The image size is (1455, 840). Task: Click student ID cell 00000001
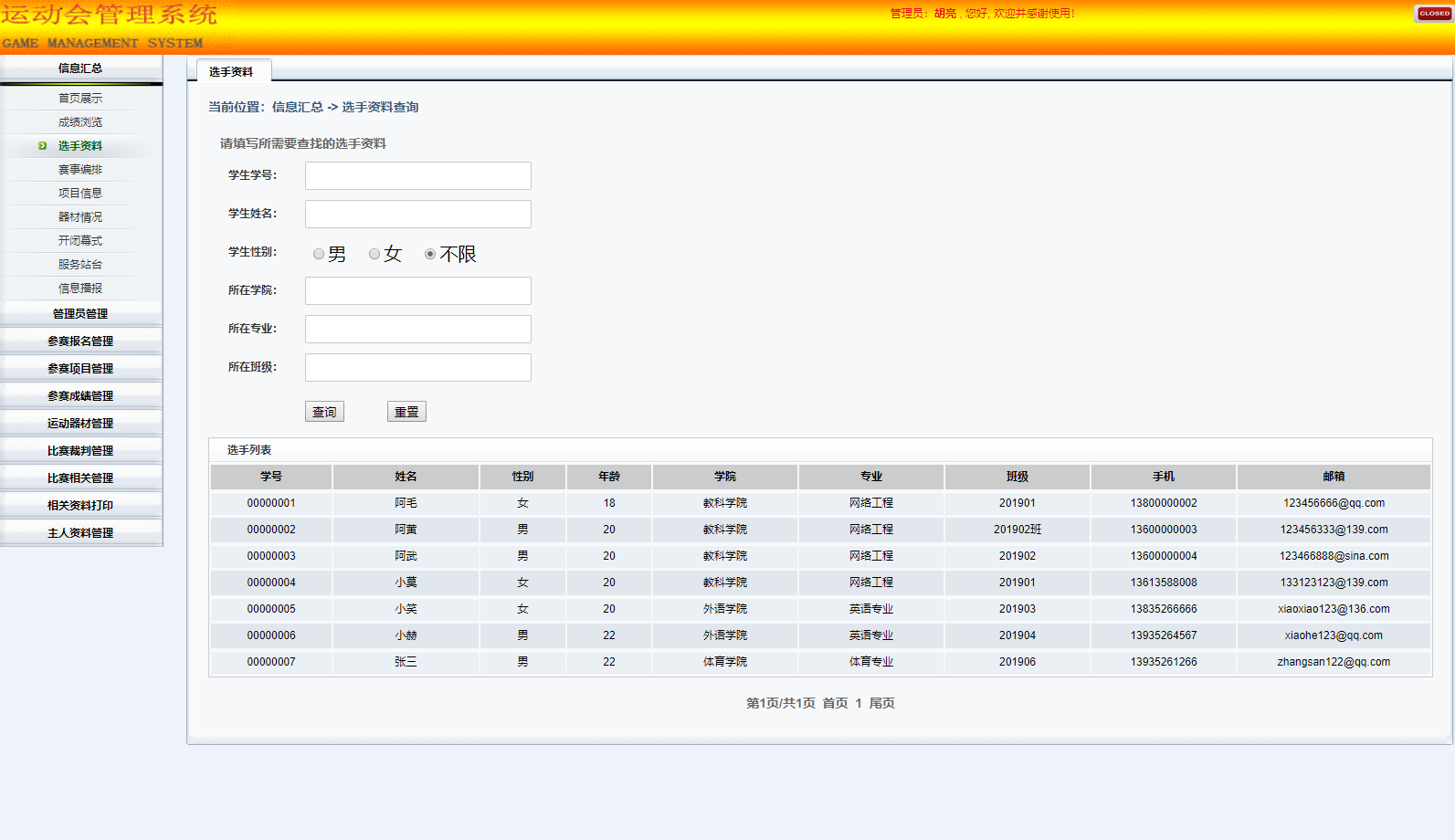coord(271,503)
